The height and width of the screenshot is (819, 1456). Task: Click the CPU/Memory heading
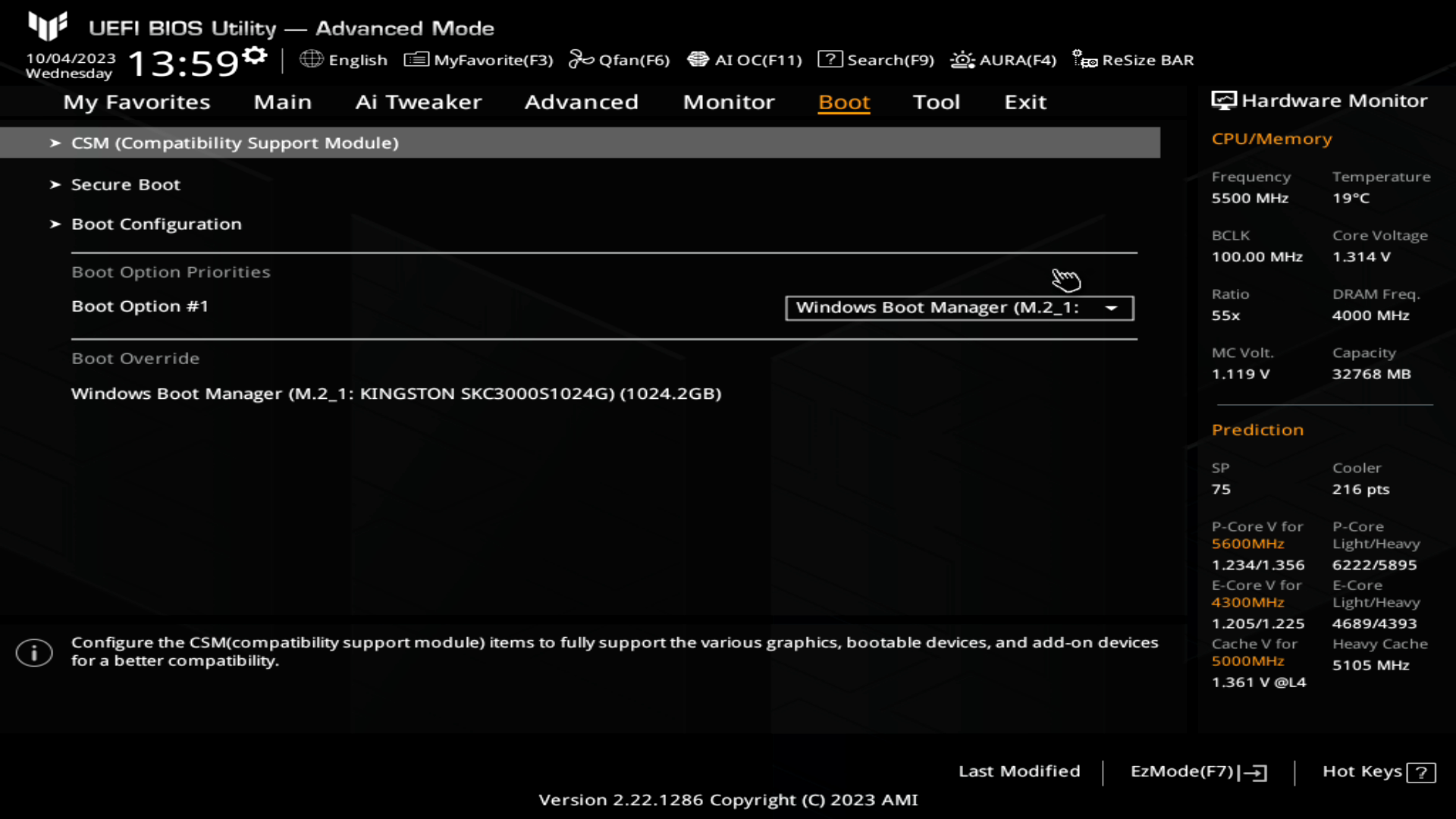pyautogui.click(x=1272, y=139)
